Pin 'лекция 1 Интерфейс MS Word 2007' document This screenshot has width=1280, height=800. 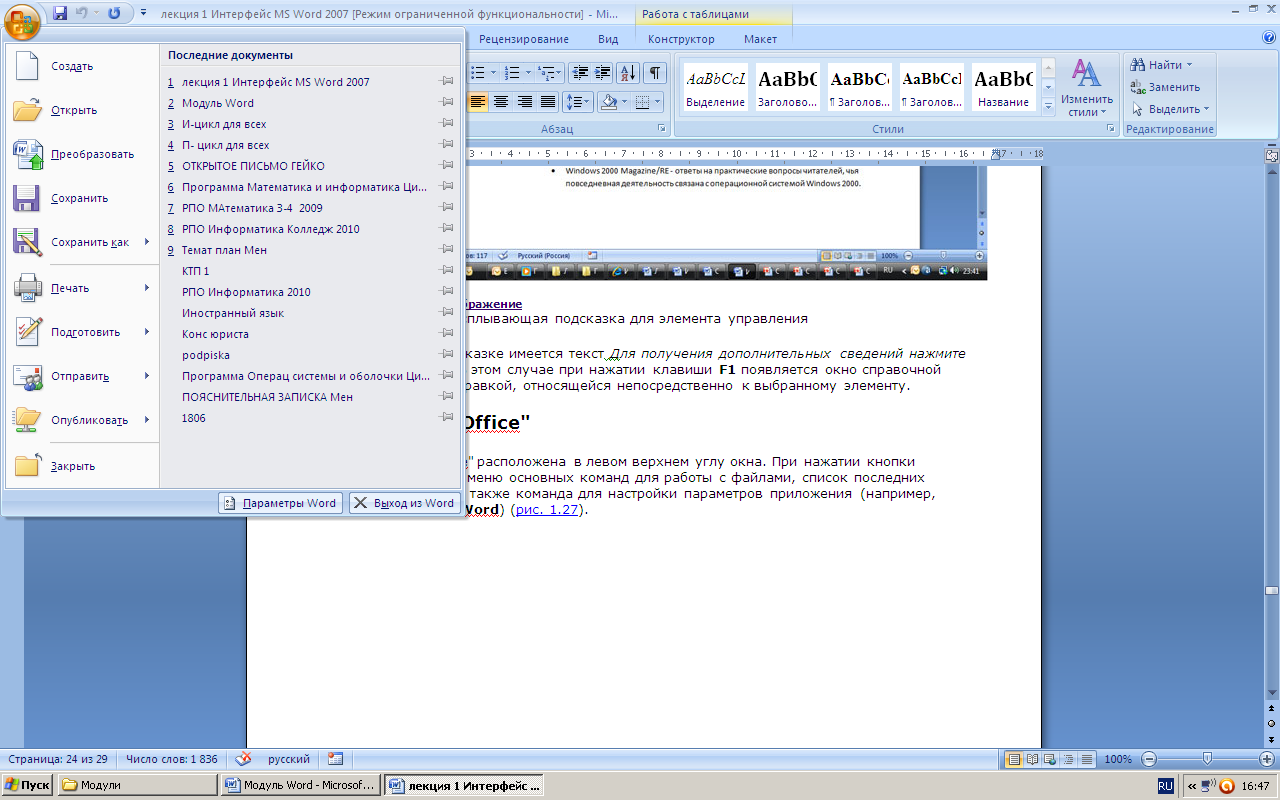click(447, 82)
